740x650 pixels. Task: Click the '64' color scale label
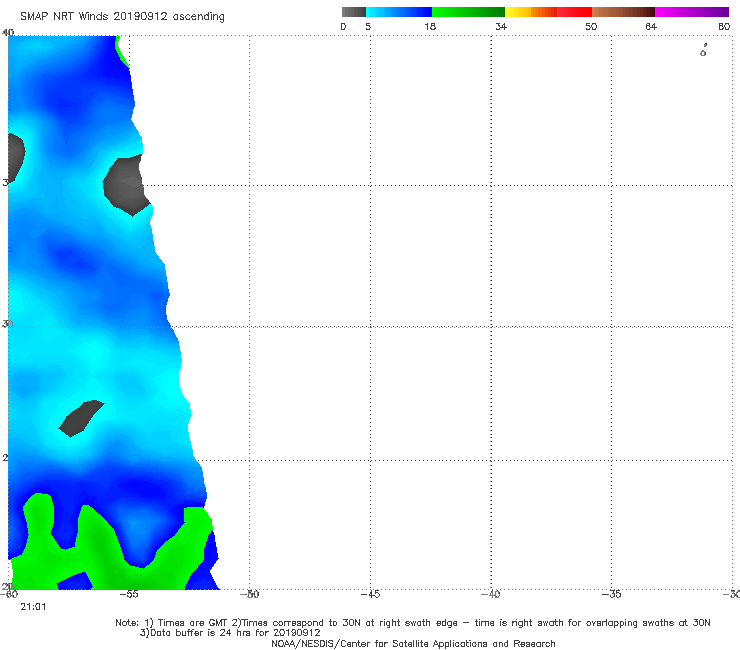point(651,27)
